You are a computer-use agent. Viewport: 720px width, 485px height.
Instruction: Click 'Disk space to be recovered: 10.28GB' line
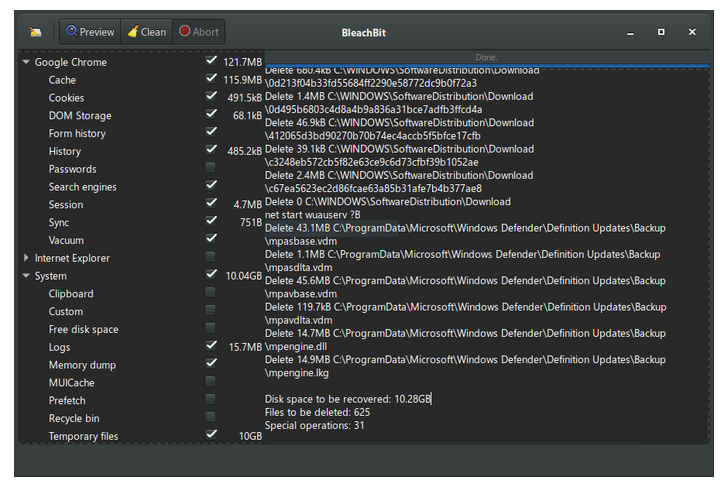point(348,399)
